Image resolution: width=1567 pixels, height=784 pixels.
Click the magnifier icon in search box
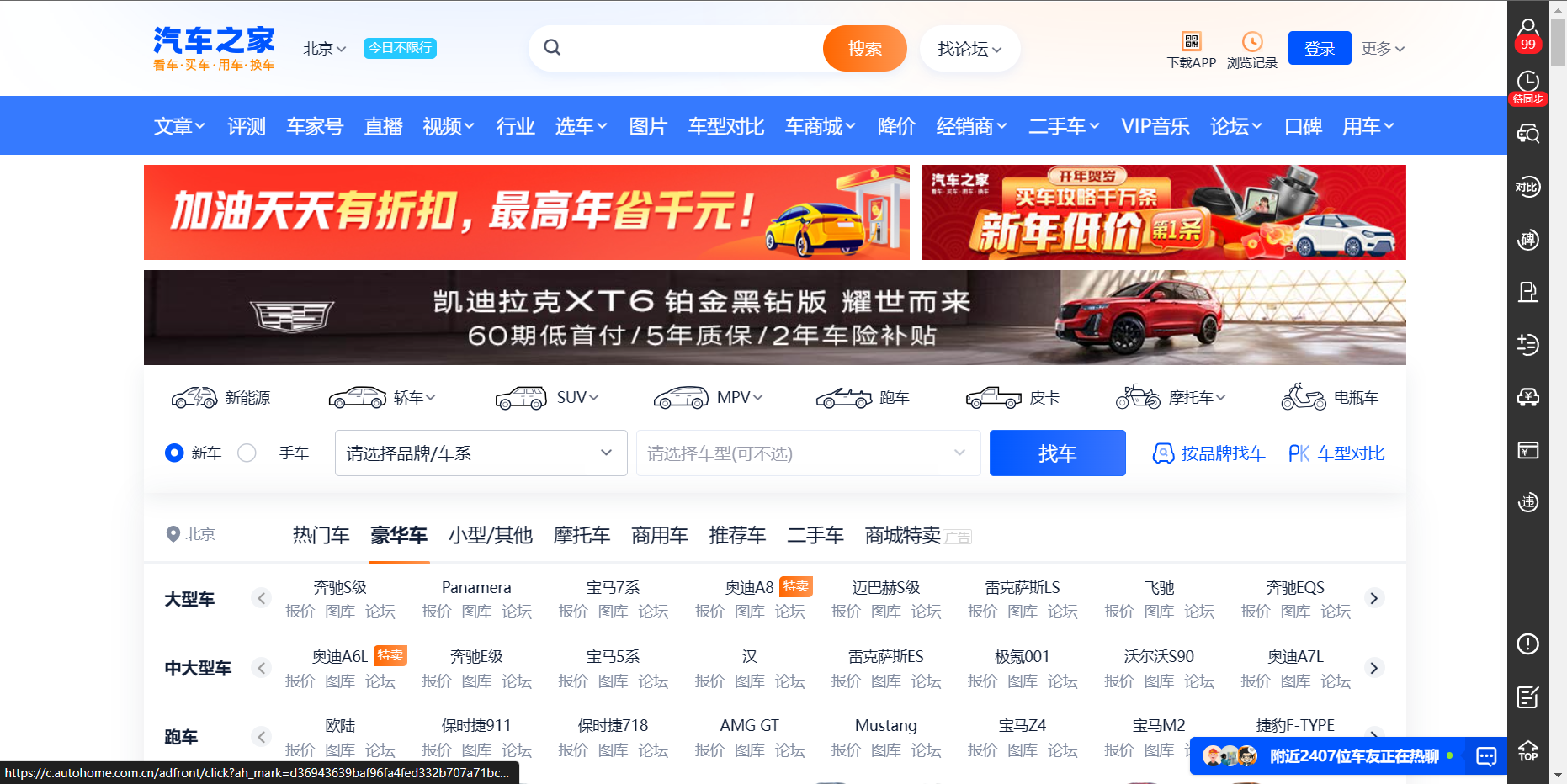(552, 47)
